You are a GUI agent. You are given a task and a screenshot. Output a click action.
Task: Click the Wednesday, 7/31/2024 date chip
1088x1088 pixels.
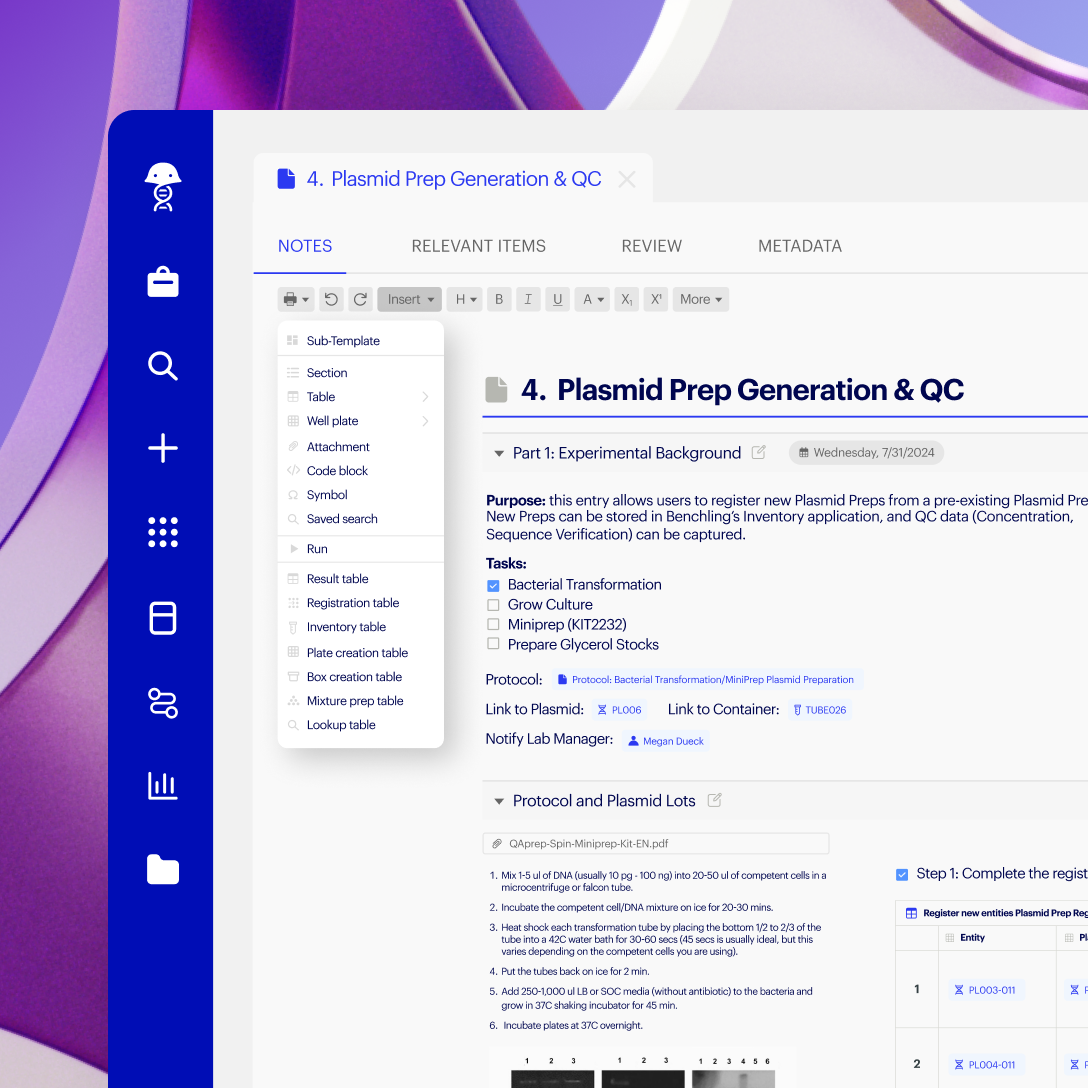[867, 452]
